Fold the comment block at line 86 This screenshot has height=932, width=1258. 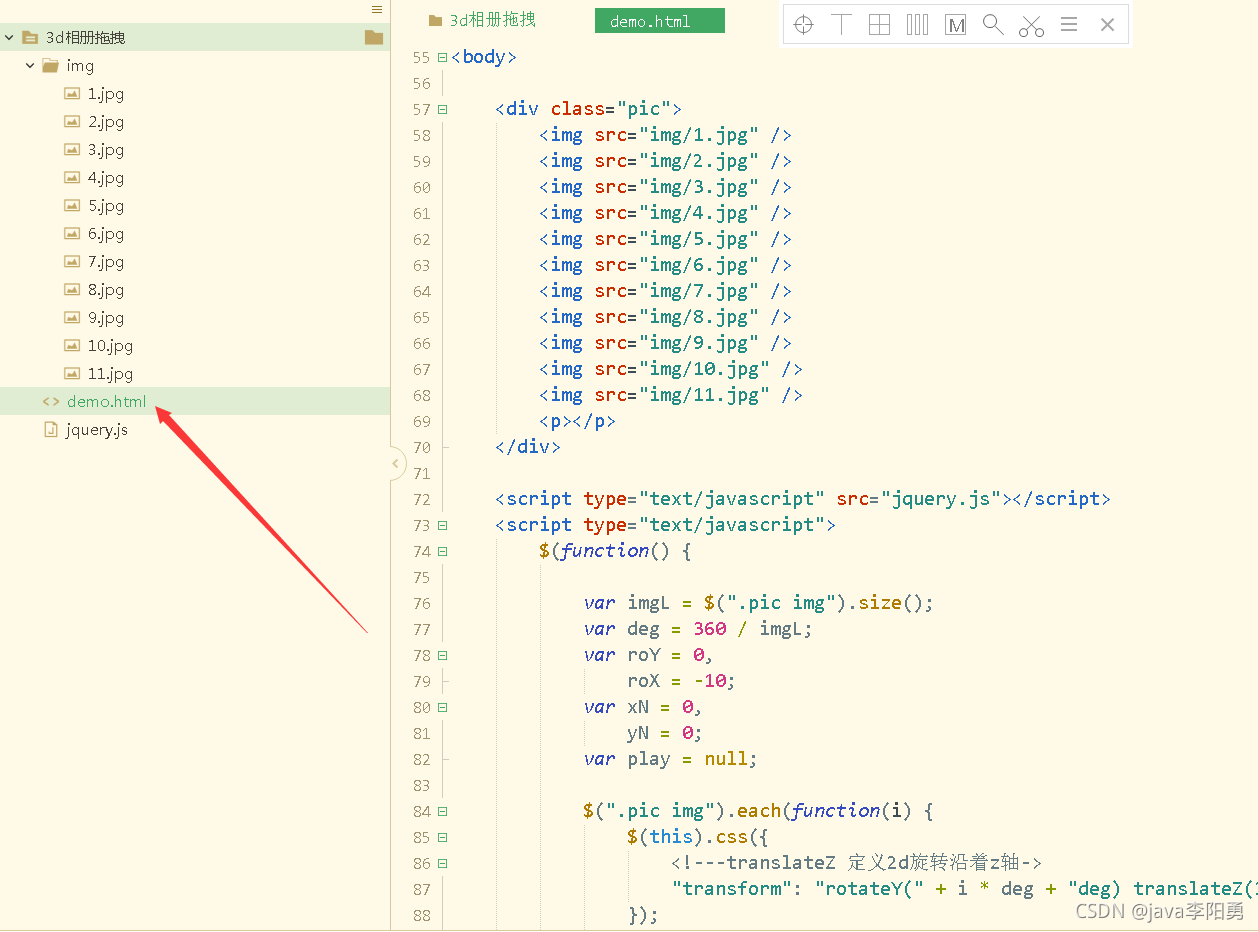point(442,864)
